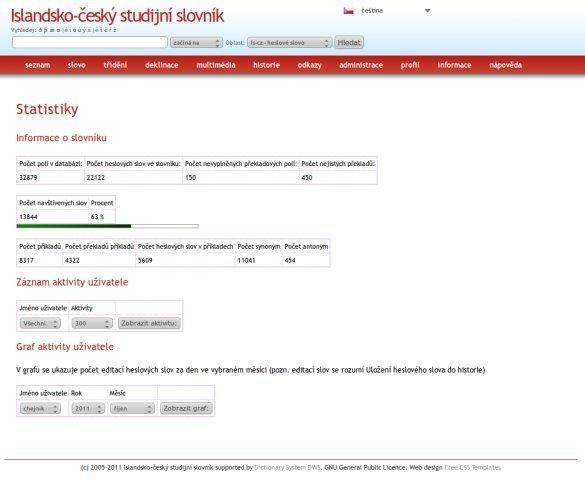Click the 'Počet synonym' column header
Viewport: 585px width, 480px height.
point(259,247)
